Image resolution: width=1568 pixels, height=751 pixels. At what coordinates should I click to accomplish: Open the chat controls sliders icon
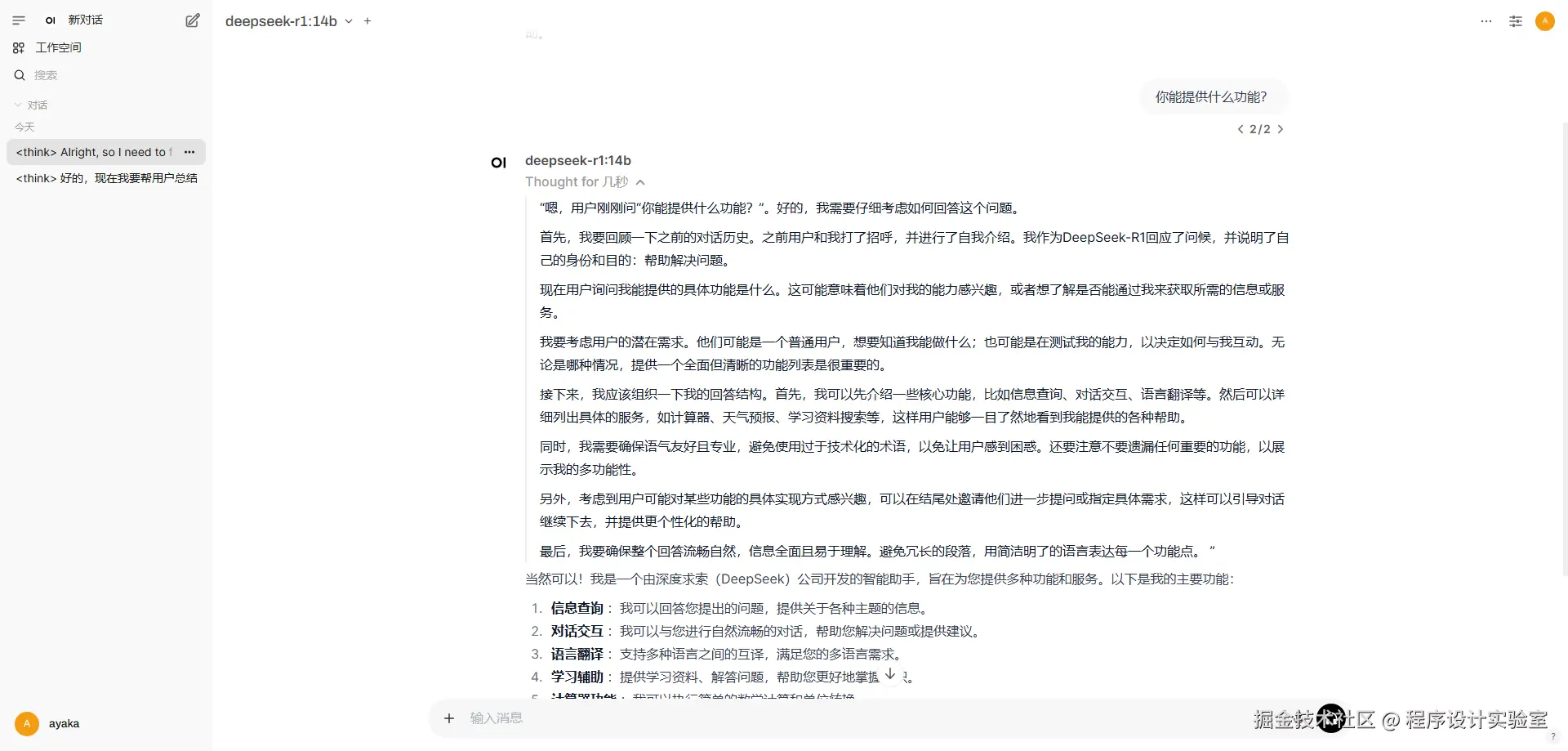coord(1516,21)
